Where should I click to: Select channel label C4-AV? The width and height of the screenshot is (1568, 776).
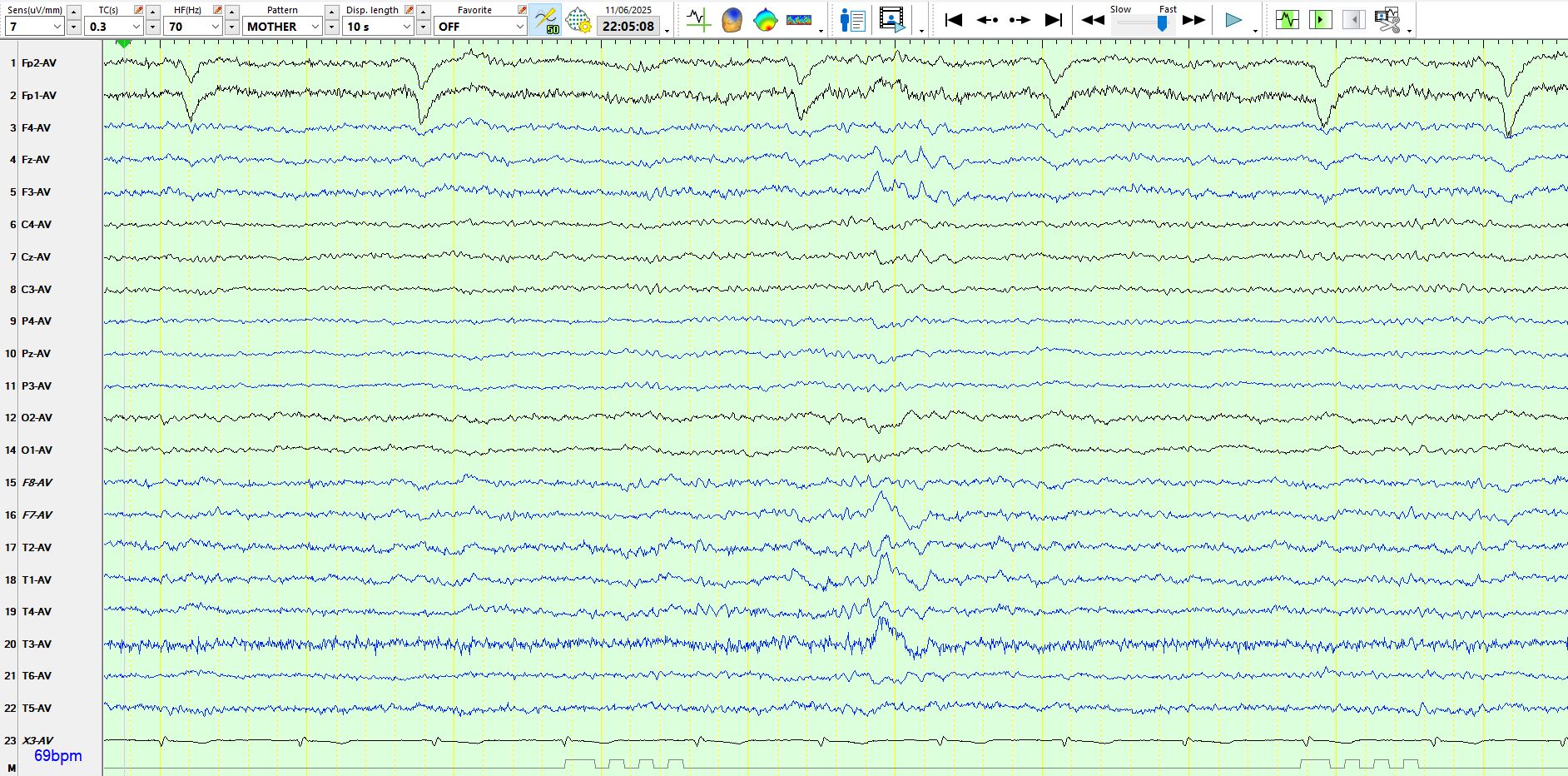point(37,225)
